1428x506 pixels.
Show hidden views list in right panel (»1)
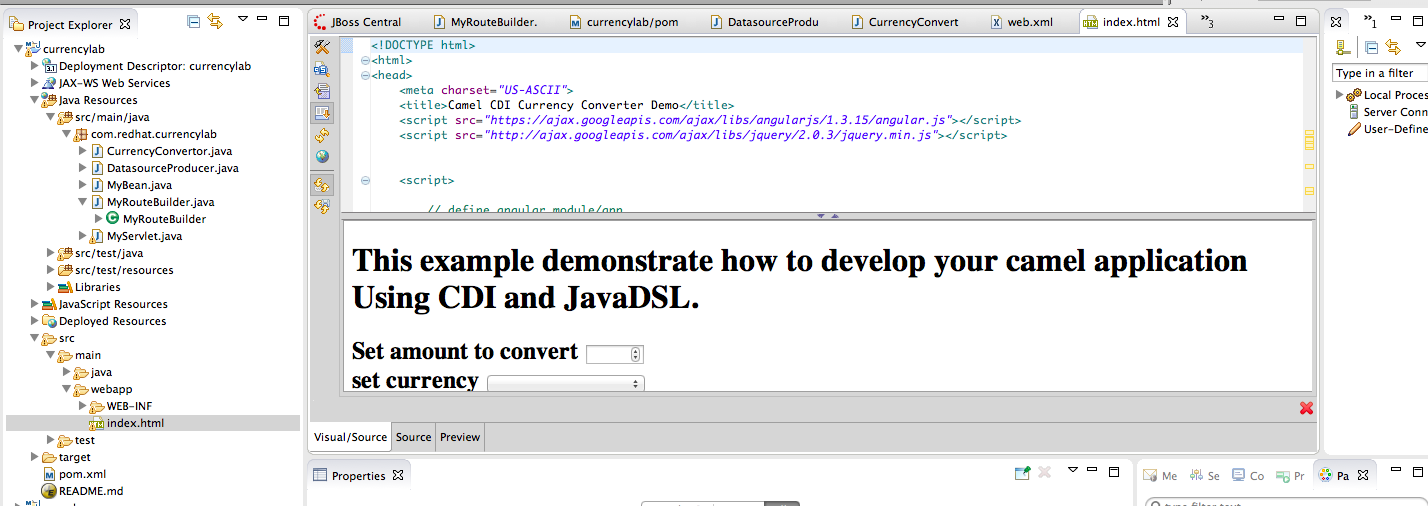pyautogui.click(x=1370, y=21)
